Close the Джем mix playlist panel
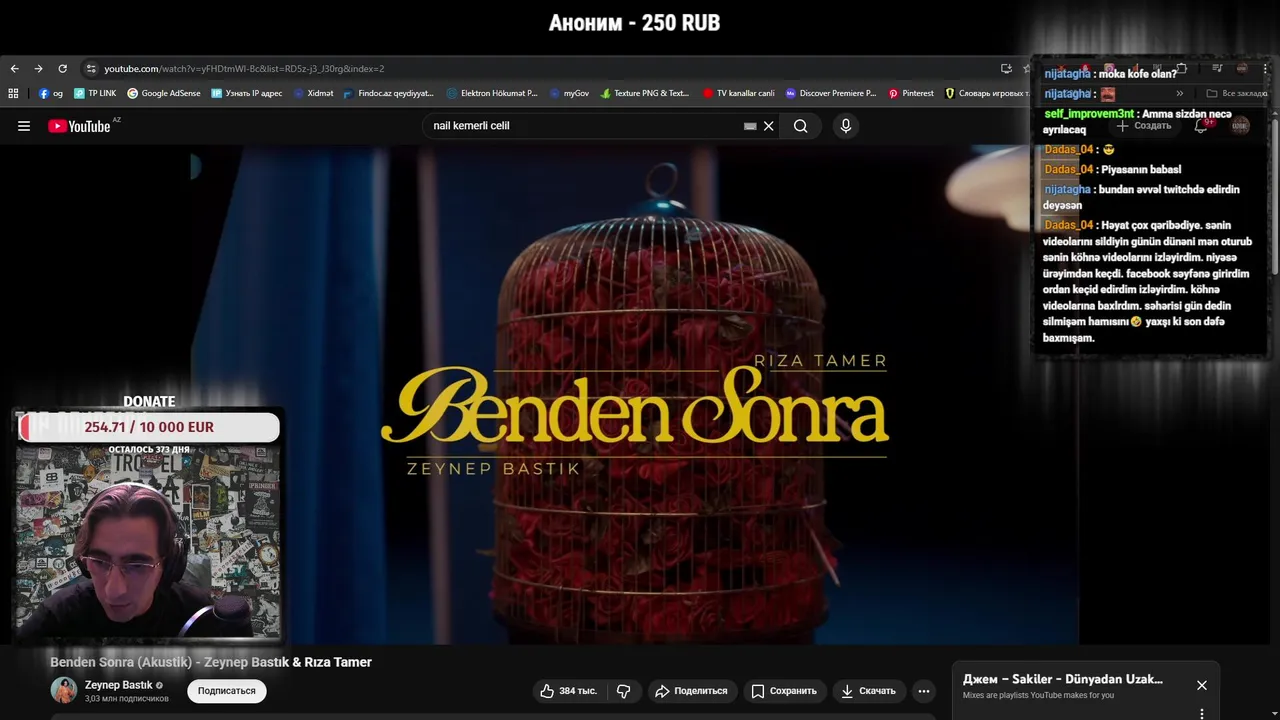1280x720 pixels. (x=1202, y=685)
